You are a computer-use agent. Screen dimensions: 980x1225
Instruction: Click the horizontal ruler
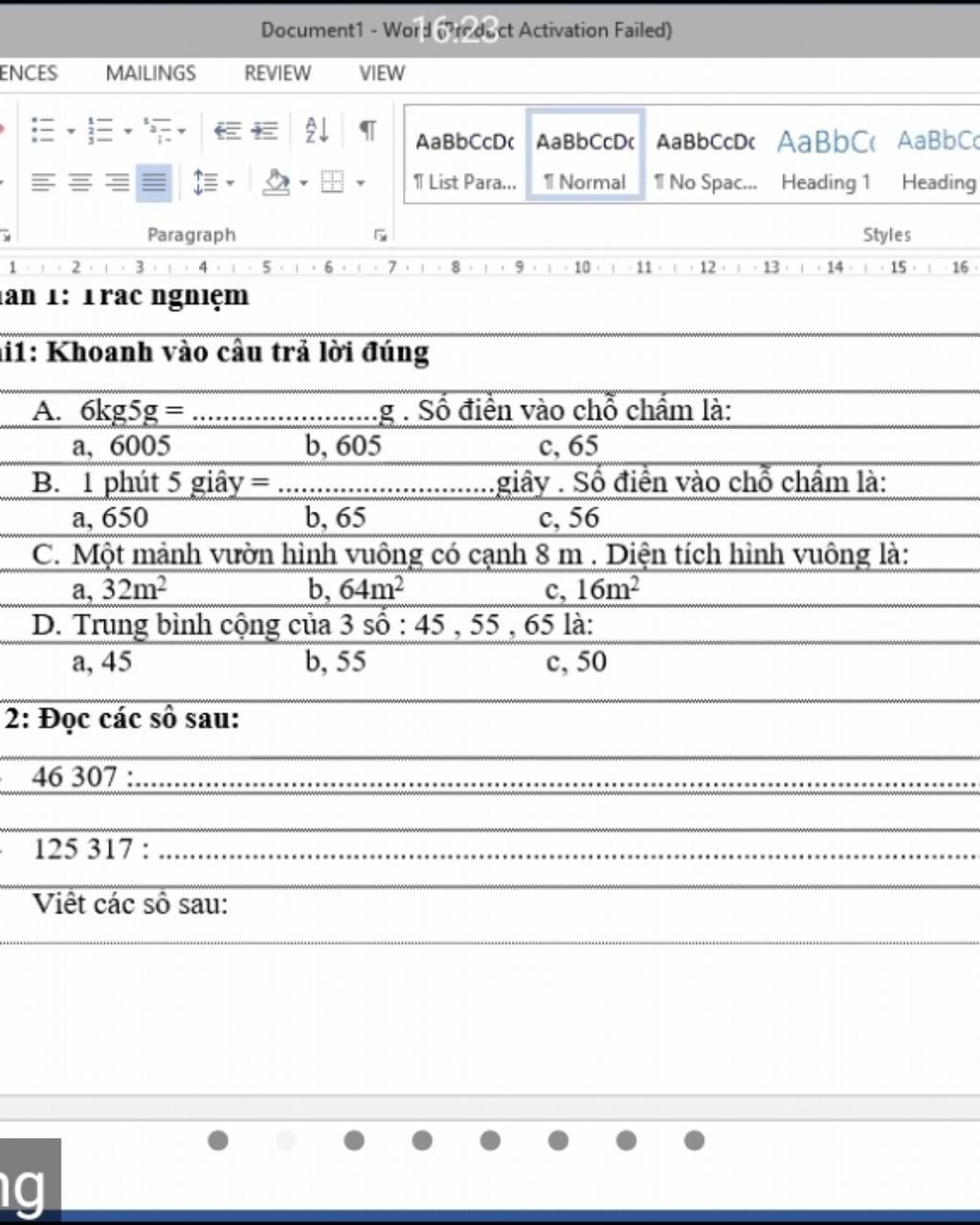point(490,268)
